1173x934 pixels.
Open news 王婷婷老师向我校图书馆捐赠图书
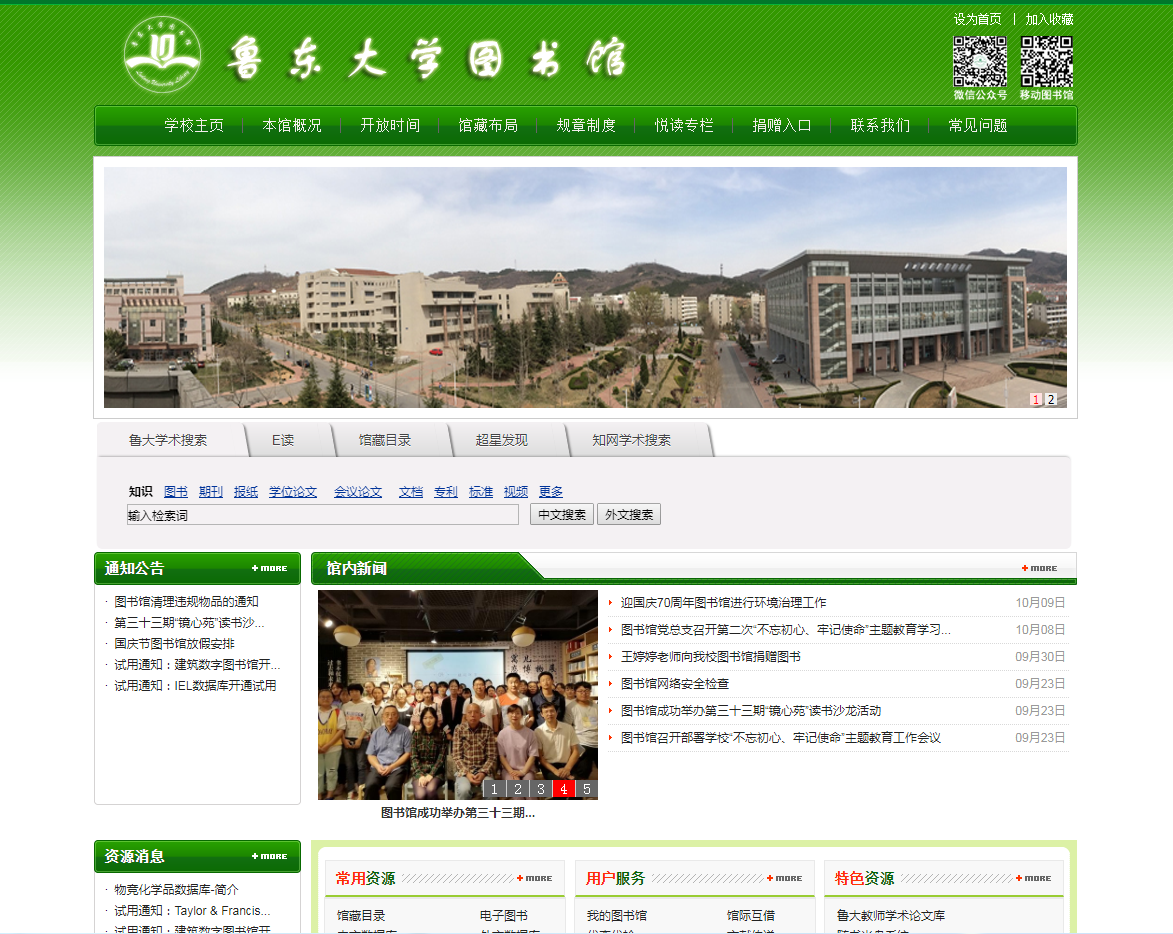point(711,657)
